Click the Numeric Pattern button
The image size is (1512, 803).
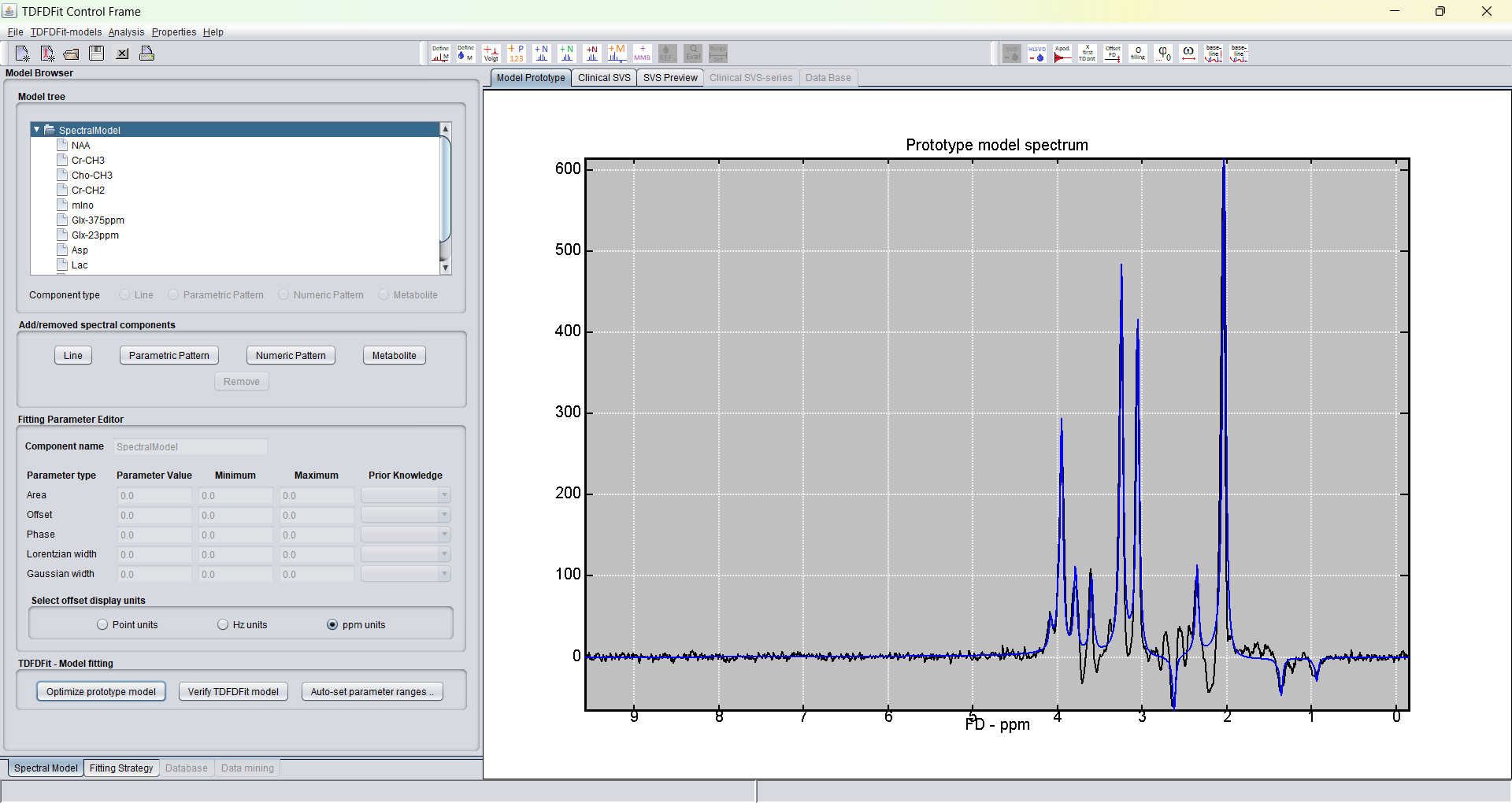click(x=291, y=356)
